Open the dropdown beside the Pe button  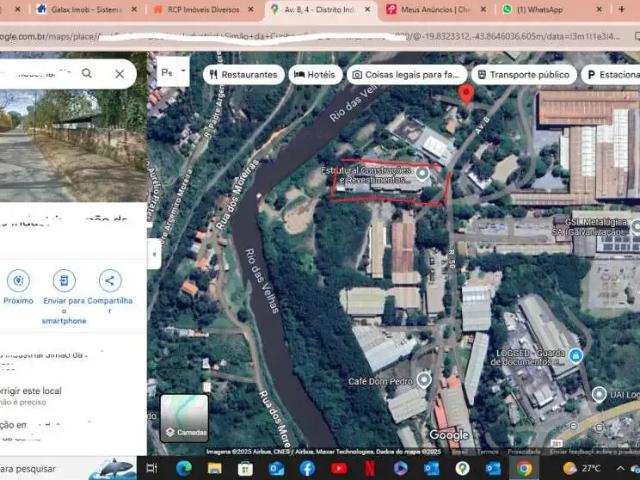pos(183,71)
